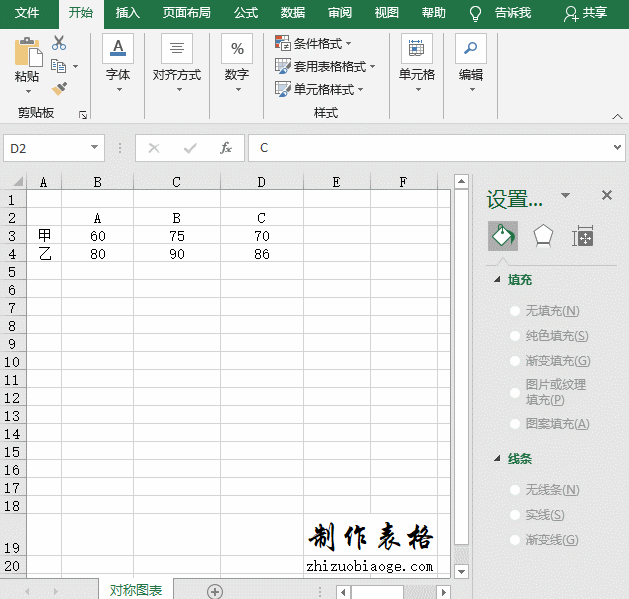Select 渐变线(G) radio option
Screen dimensions: 629x599
(x=515, y=540)
